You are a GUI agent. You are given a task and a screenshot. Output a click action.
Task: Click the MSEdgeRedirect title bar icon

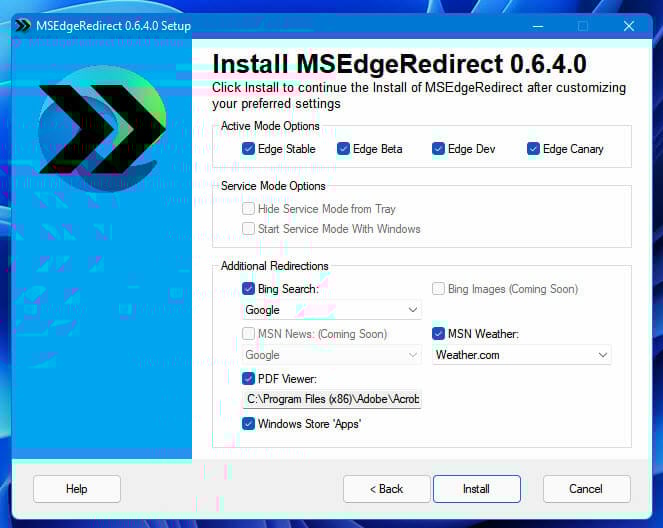pos(22,26)
